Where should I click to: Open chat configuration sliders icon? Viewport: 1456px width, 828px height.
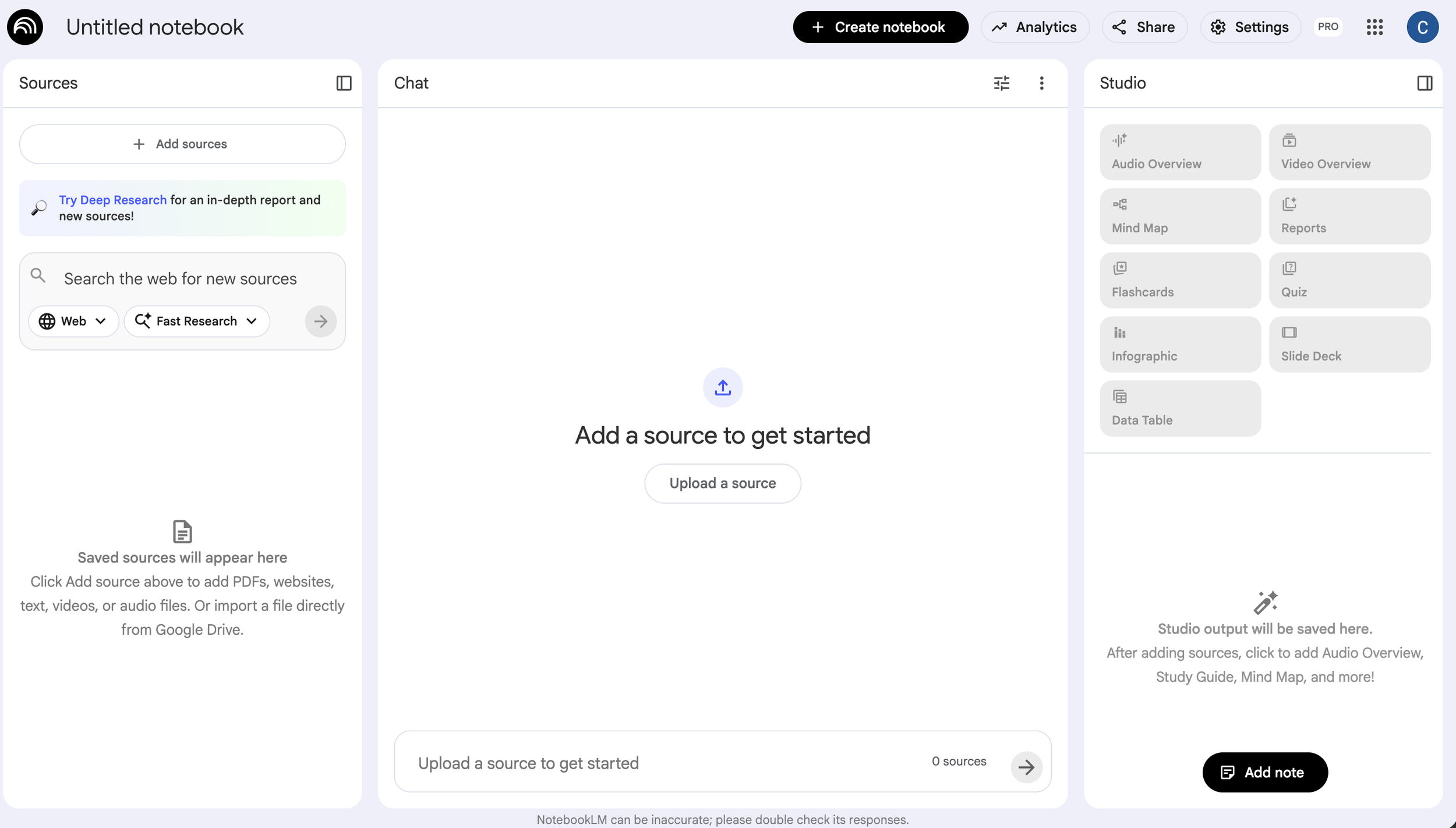click(1001, 83)
